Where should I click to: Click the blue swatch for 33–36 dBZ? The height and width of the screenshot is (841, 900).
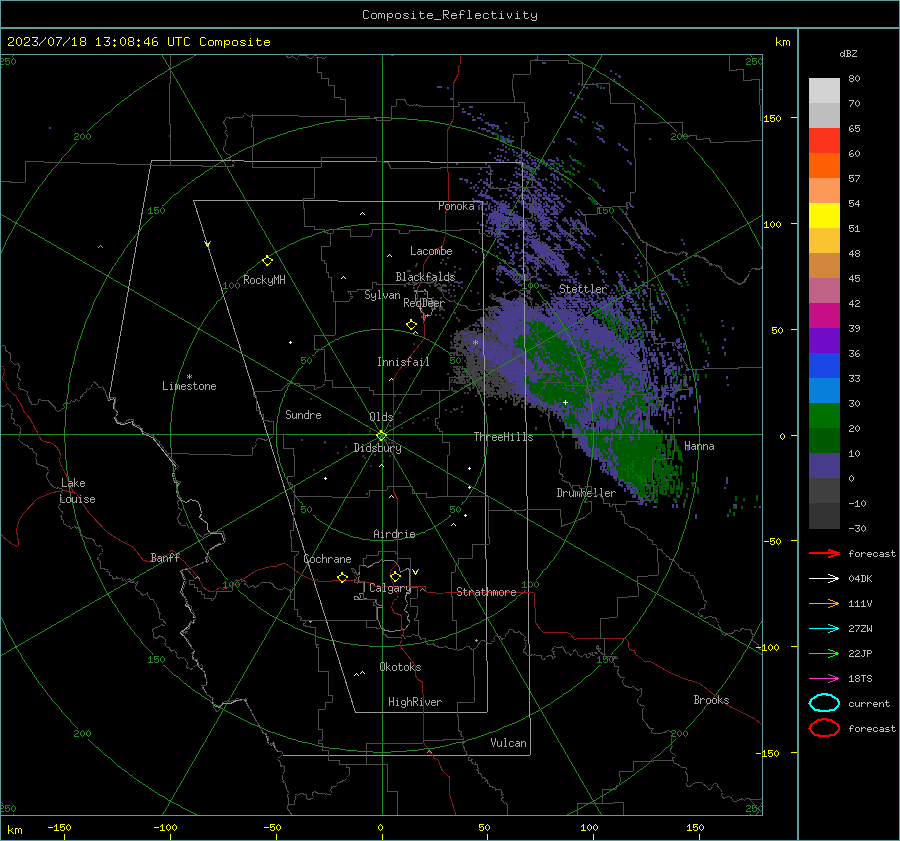point(824,365)
